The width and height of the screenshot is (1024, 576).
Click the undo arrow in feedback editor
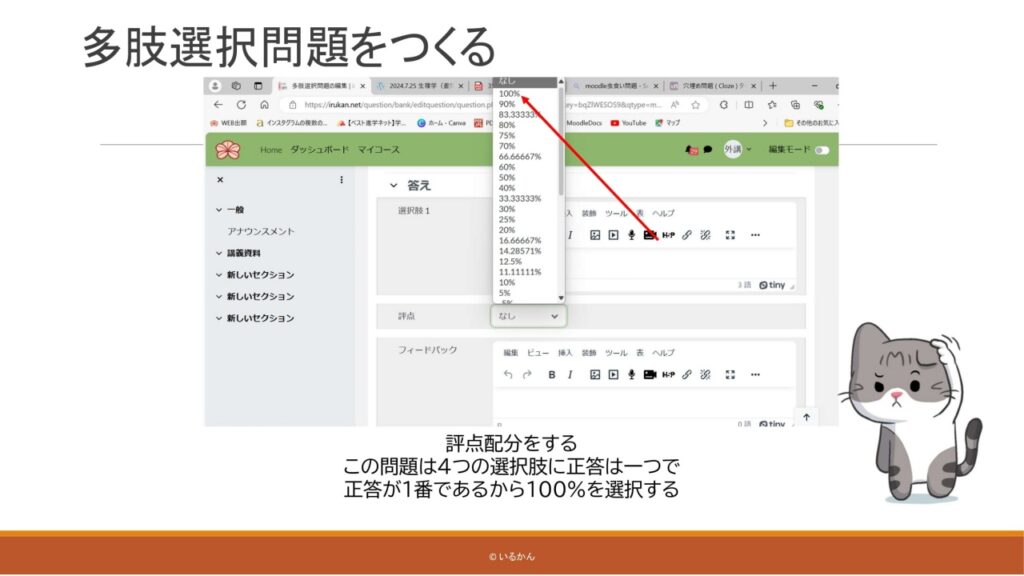point(508,375)
